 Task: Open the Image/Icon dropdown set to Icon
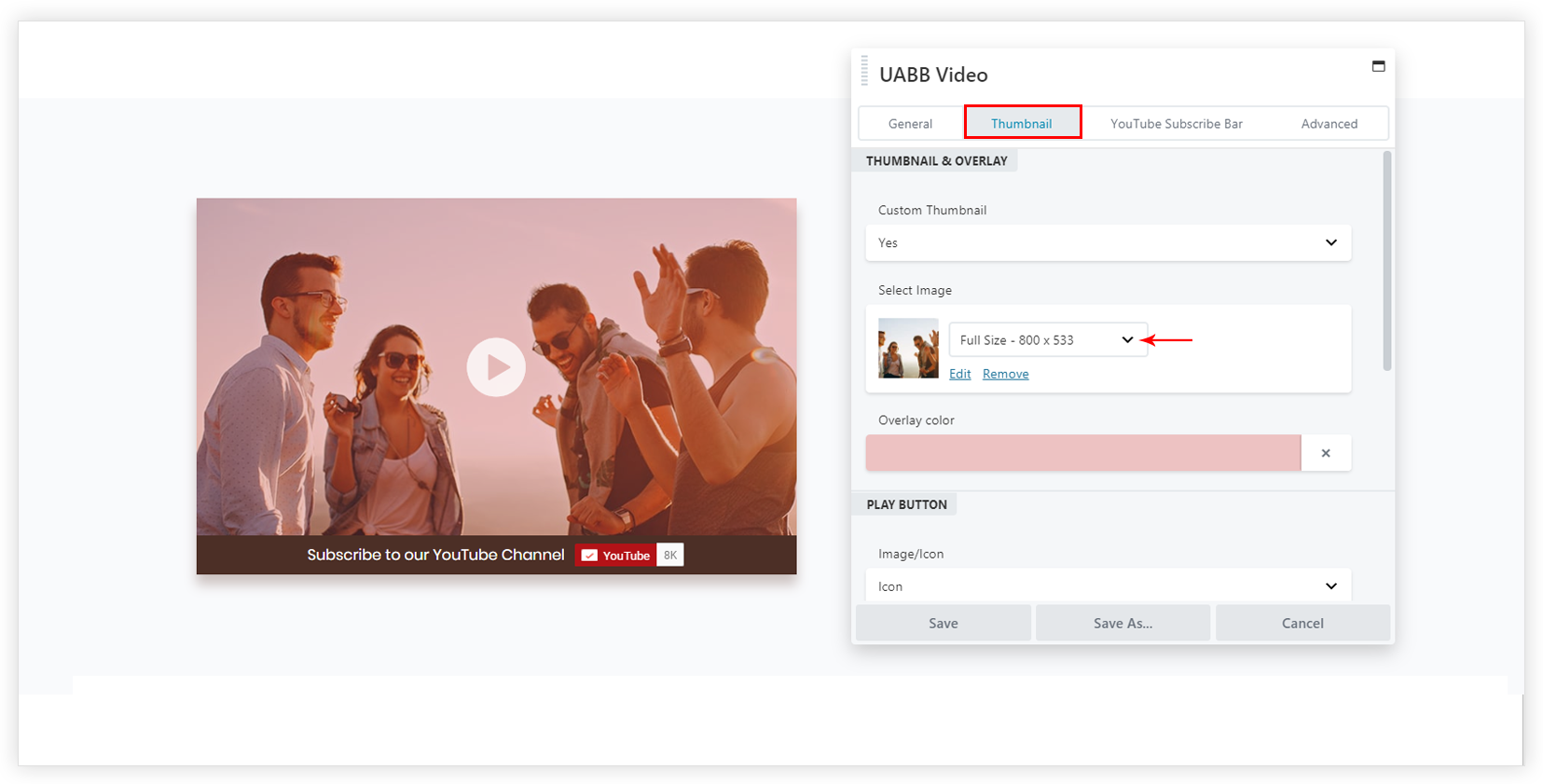coord(1108,586)
